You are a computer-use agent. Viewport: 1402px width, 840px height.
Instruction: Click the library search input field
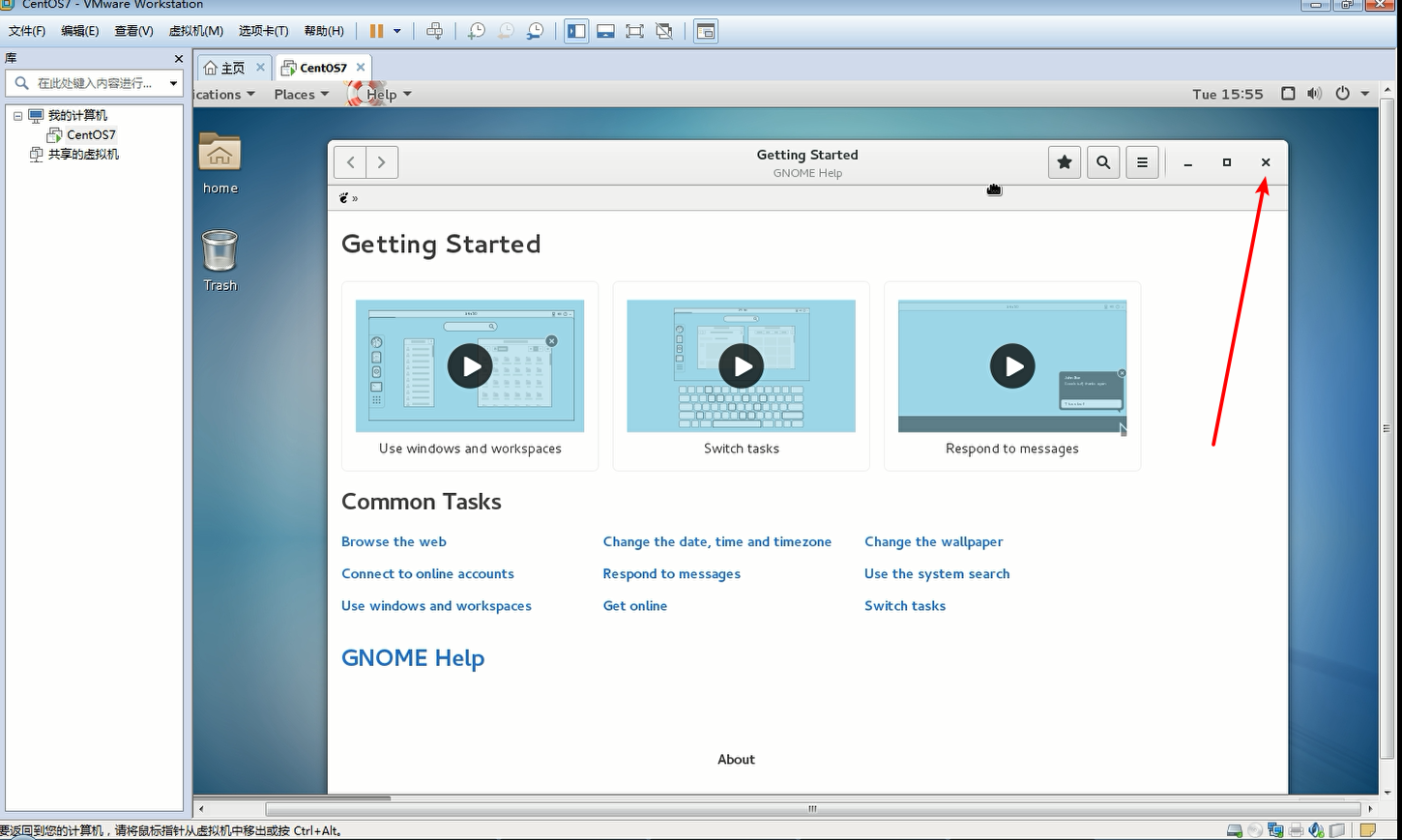(95, 83)
